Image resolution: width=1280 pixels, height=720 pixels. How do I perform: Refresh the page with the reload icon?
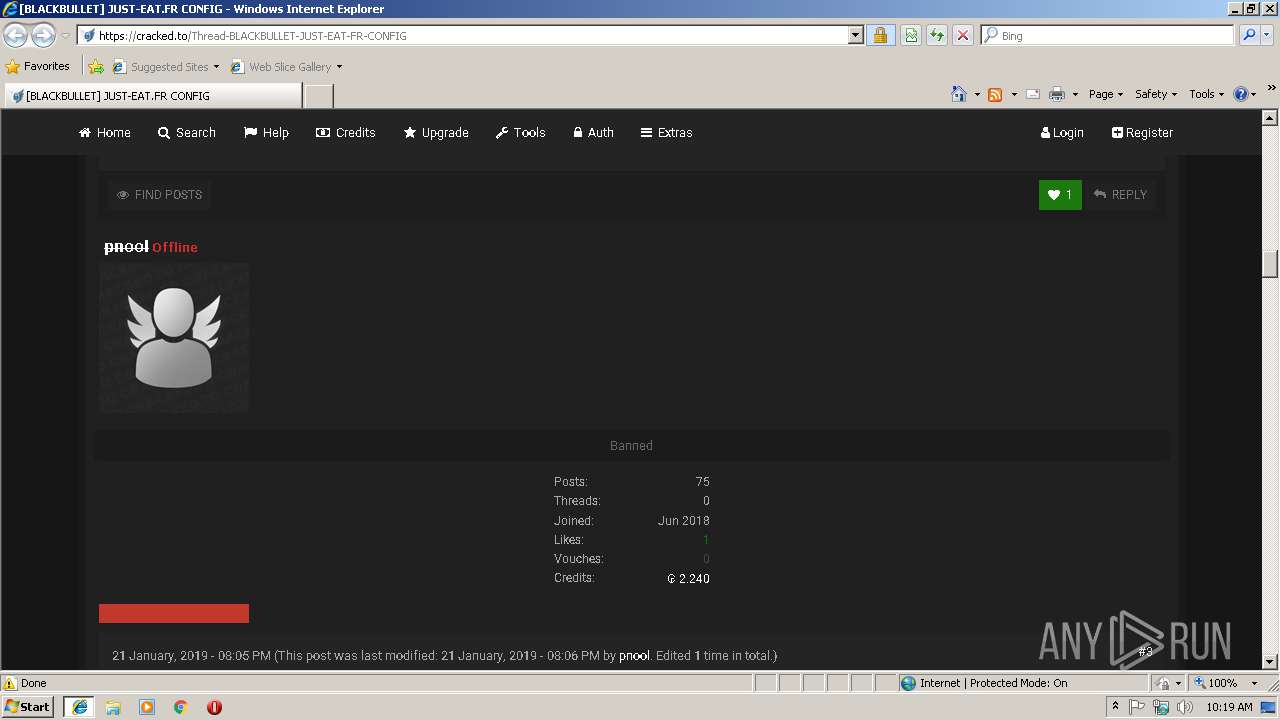pyautogui.click(x=937, y=35)
